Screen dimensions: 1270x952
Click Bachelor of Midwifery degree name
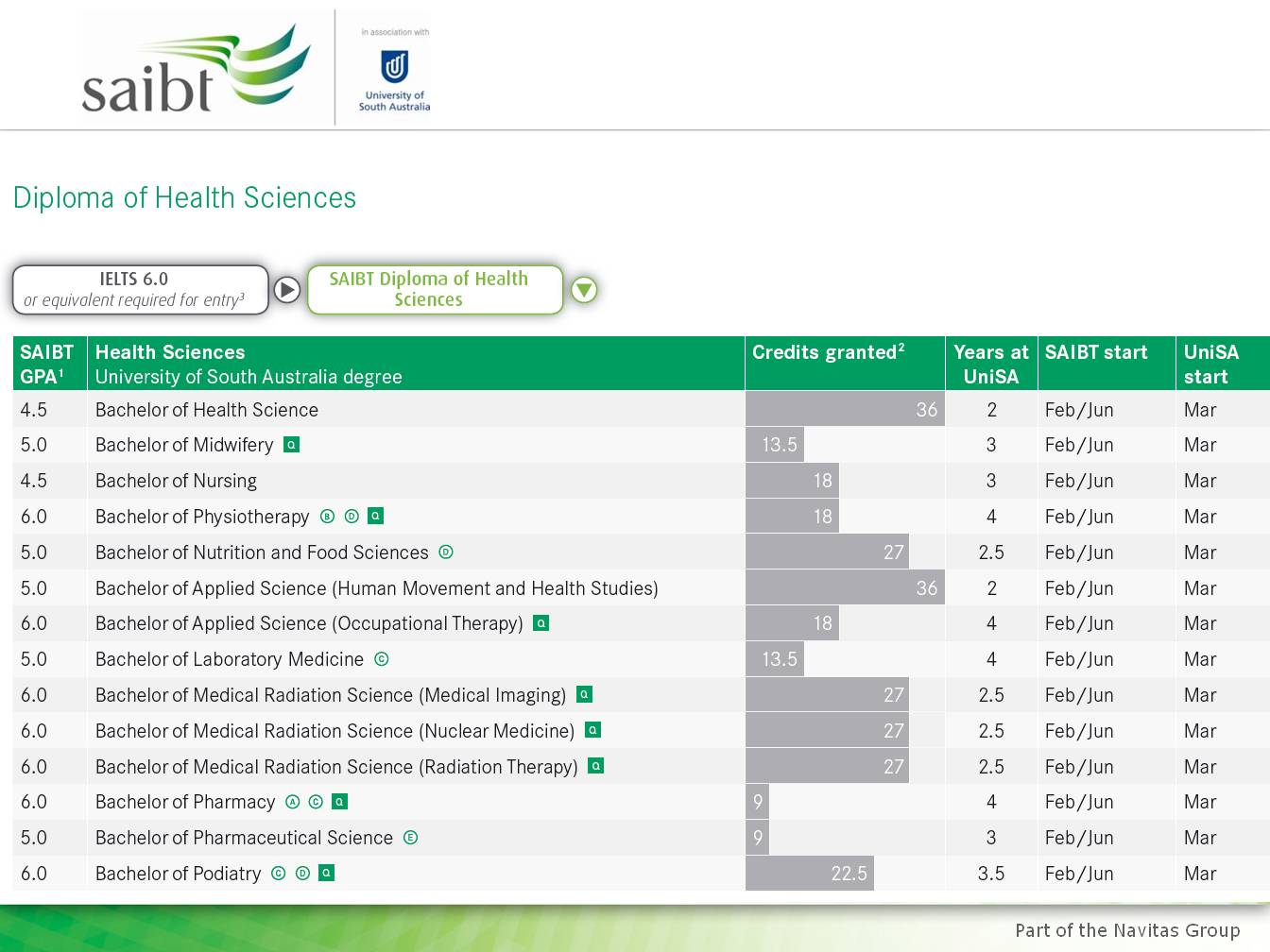coord(184,445)
